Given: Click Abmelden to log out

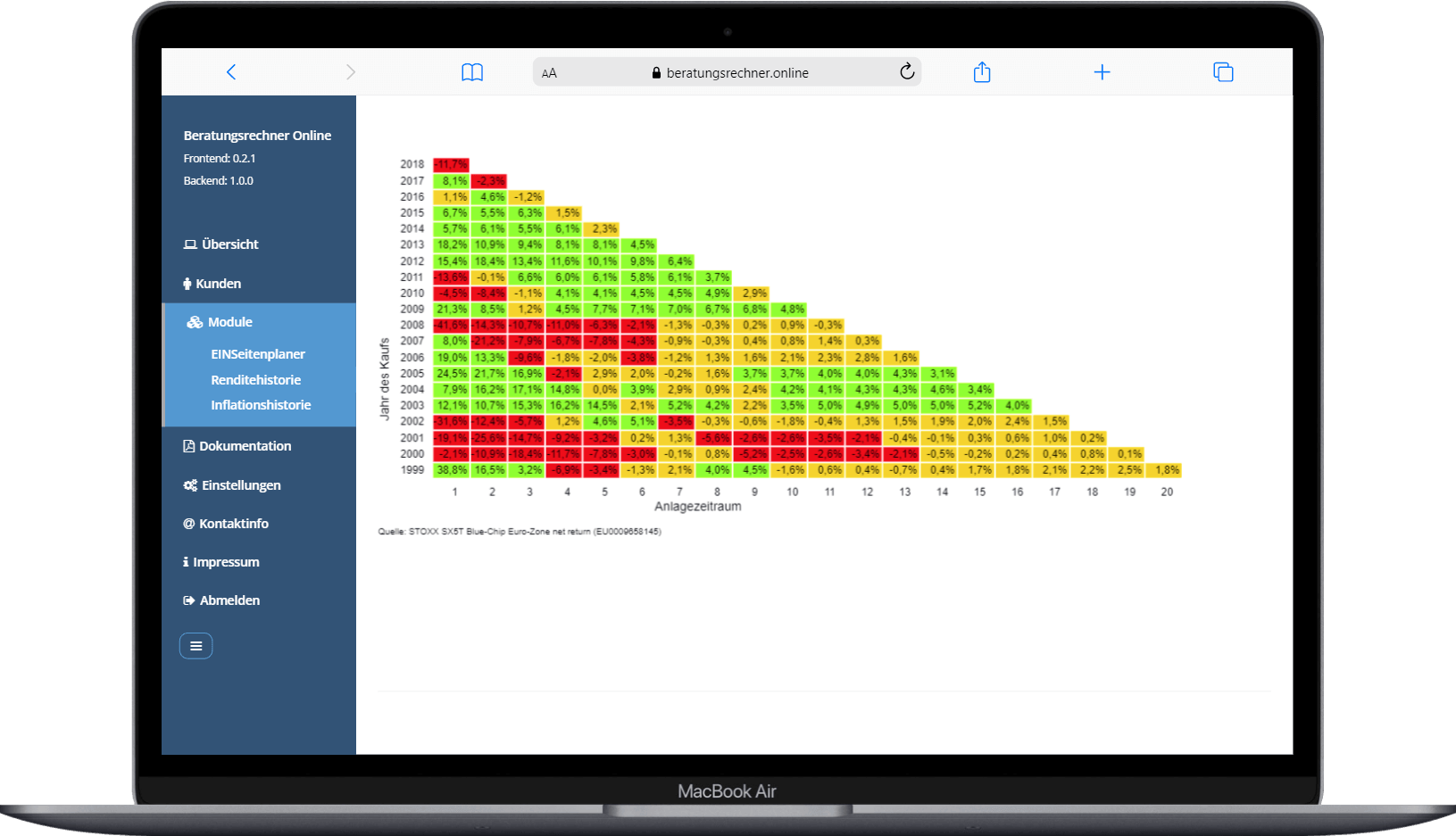Looking at the screenshot, I should pos(229,600).
